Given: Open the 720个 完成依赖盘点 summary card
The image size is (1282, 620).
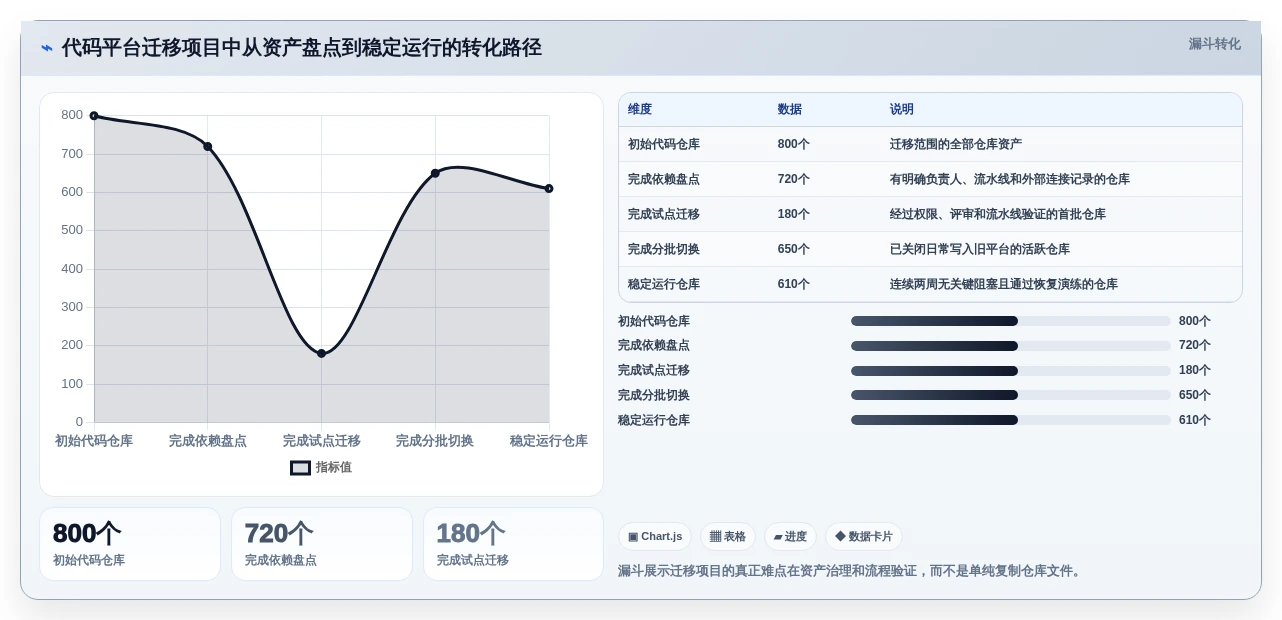Looking at the screenshot, I should (322, 544).
